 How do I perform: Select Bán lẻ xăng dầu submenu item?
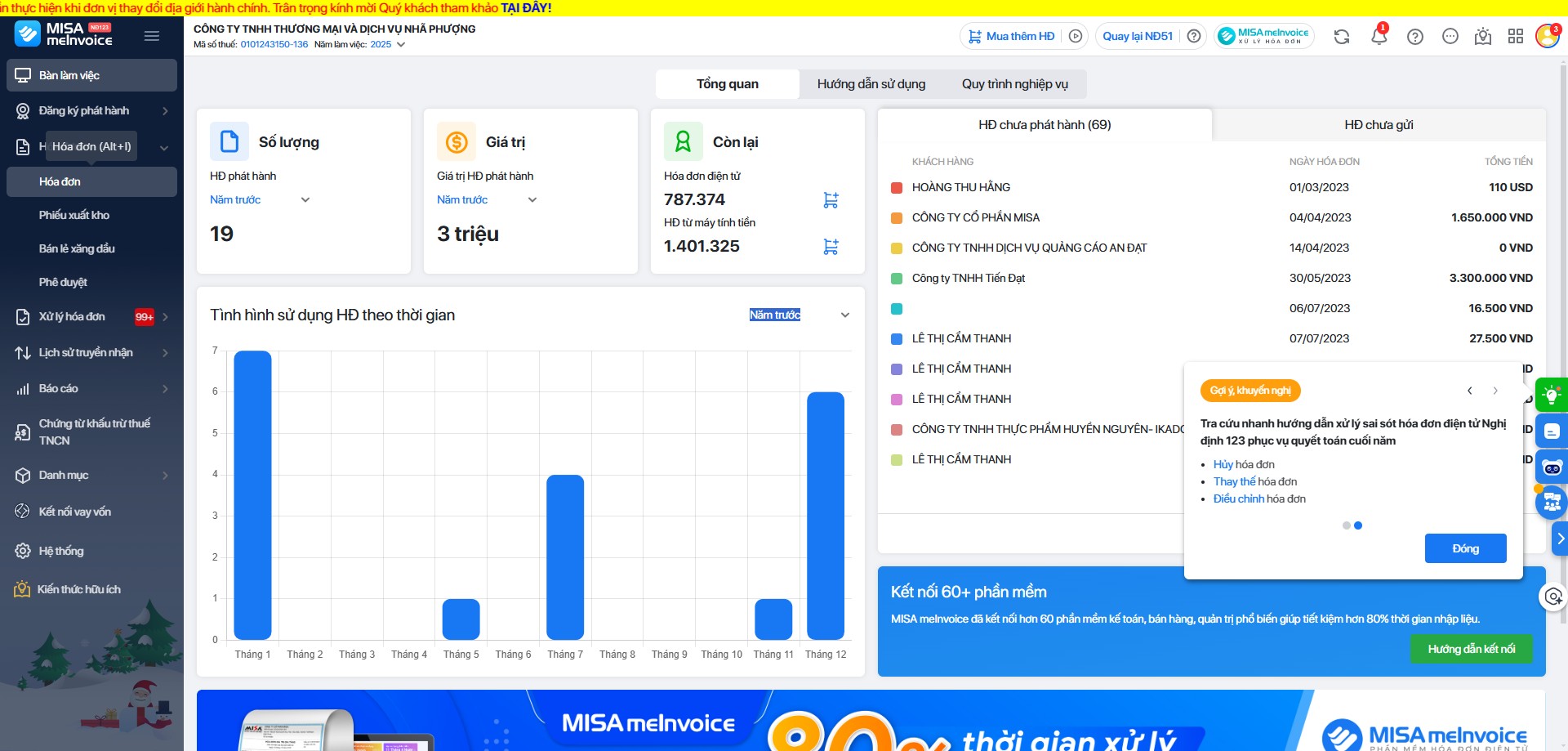(91, 248)
